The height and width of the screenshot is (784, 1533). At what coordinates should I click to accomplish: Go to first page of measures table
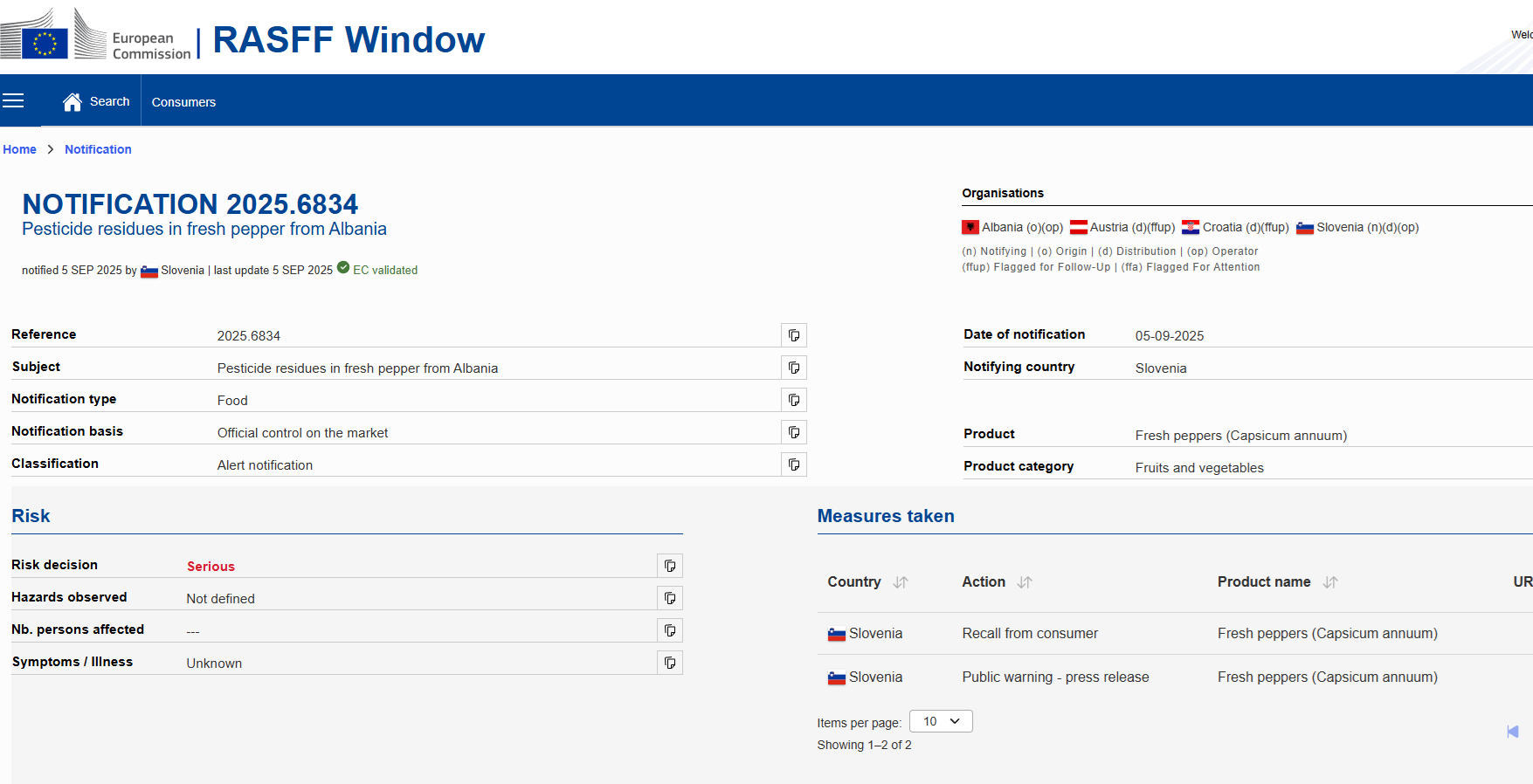tap(1512, 732)
